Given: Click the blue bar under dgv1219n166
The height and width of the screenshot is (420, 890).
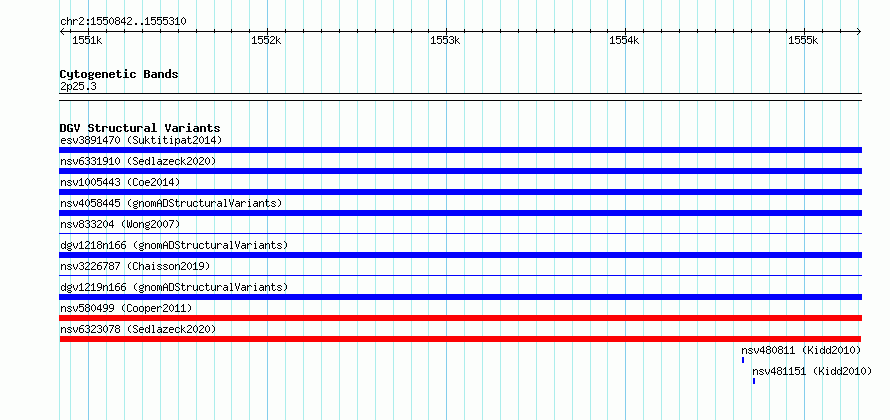Looking at the screenshot, I should coord(460,297).
